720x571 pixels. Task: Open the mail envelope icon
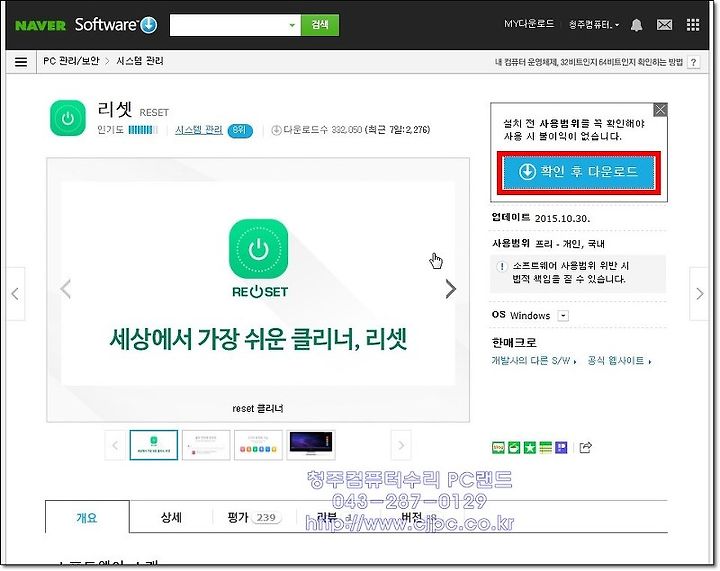tap(664, 25)
